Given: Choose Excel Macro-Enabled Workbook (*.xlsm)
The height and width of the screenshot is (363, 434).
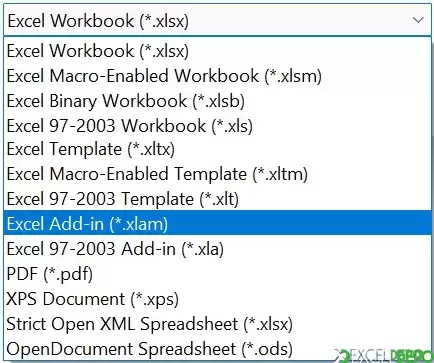Looking at the screenshot, I should (x=217, y=76).
